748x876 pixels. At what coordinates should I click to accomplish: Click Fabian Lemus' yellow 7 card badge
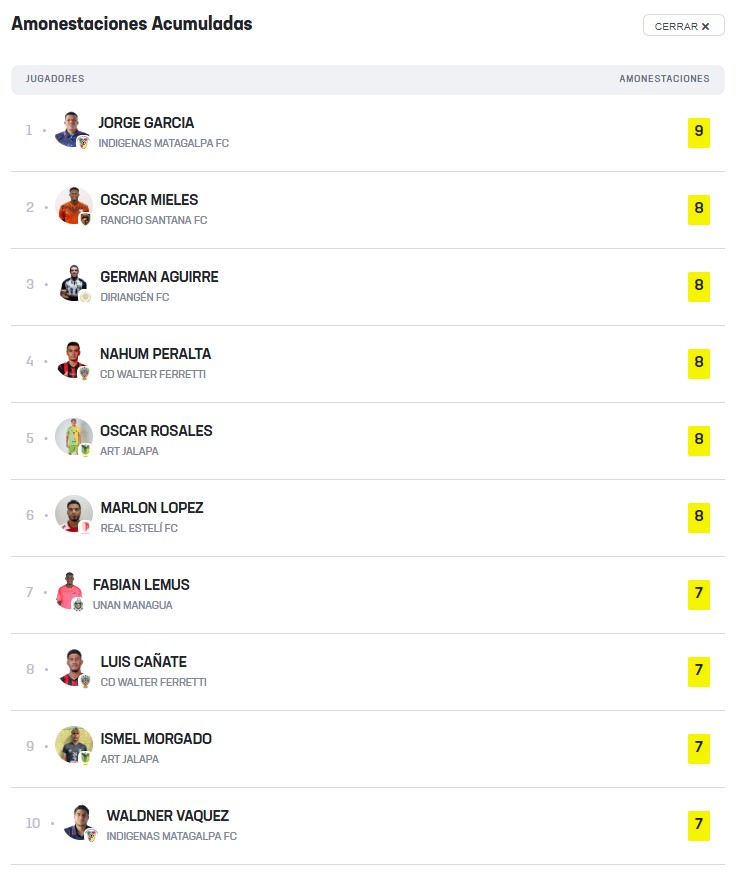[x=699, y=595]
